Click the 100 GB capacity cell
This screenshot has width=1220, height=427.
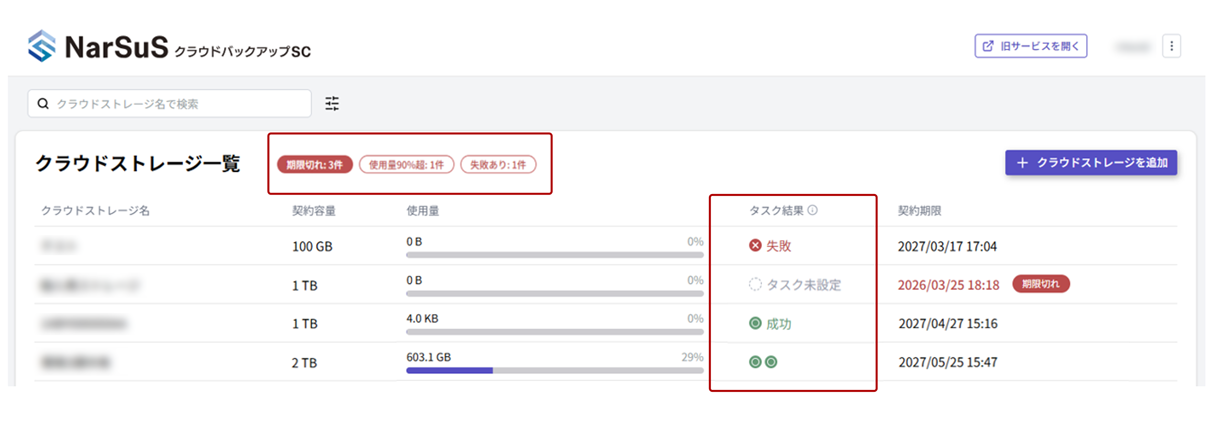pos(313,246)
